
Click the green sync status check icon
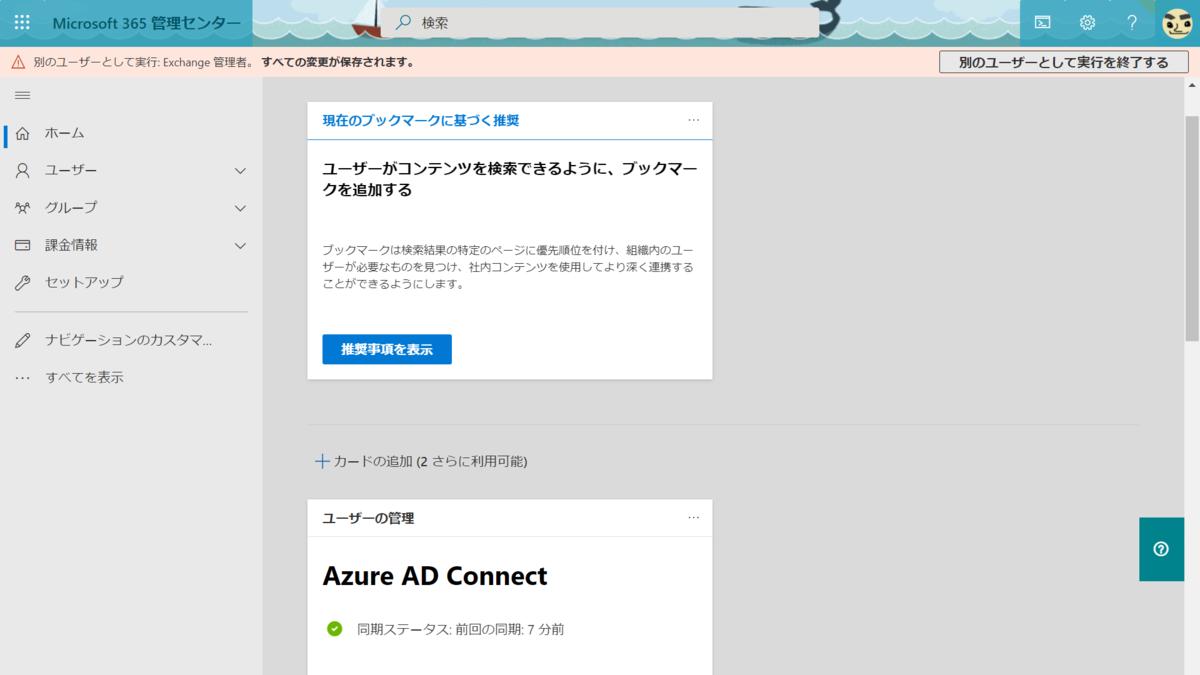(x=335, y=629)
